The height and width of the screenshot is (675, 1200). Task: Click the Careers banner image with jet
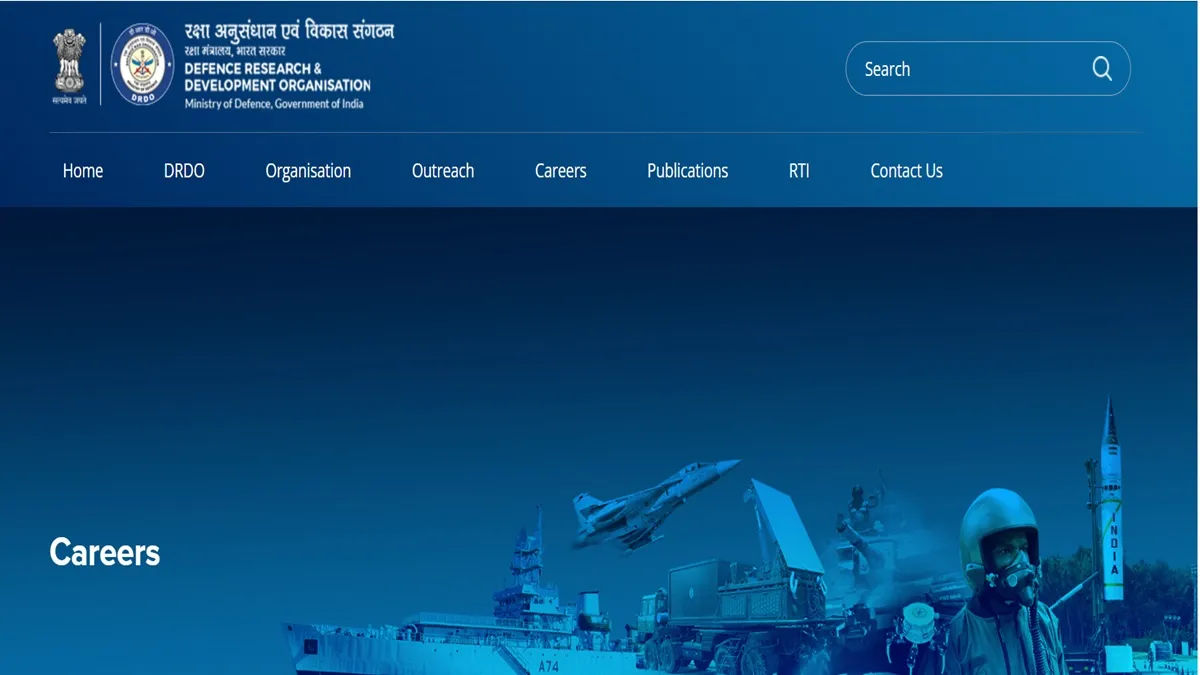click(599, 441)
